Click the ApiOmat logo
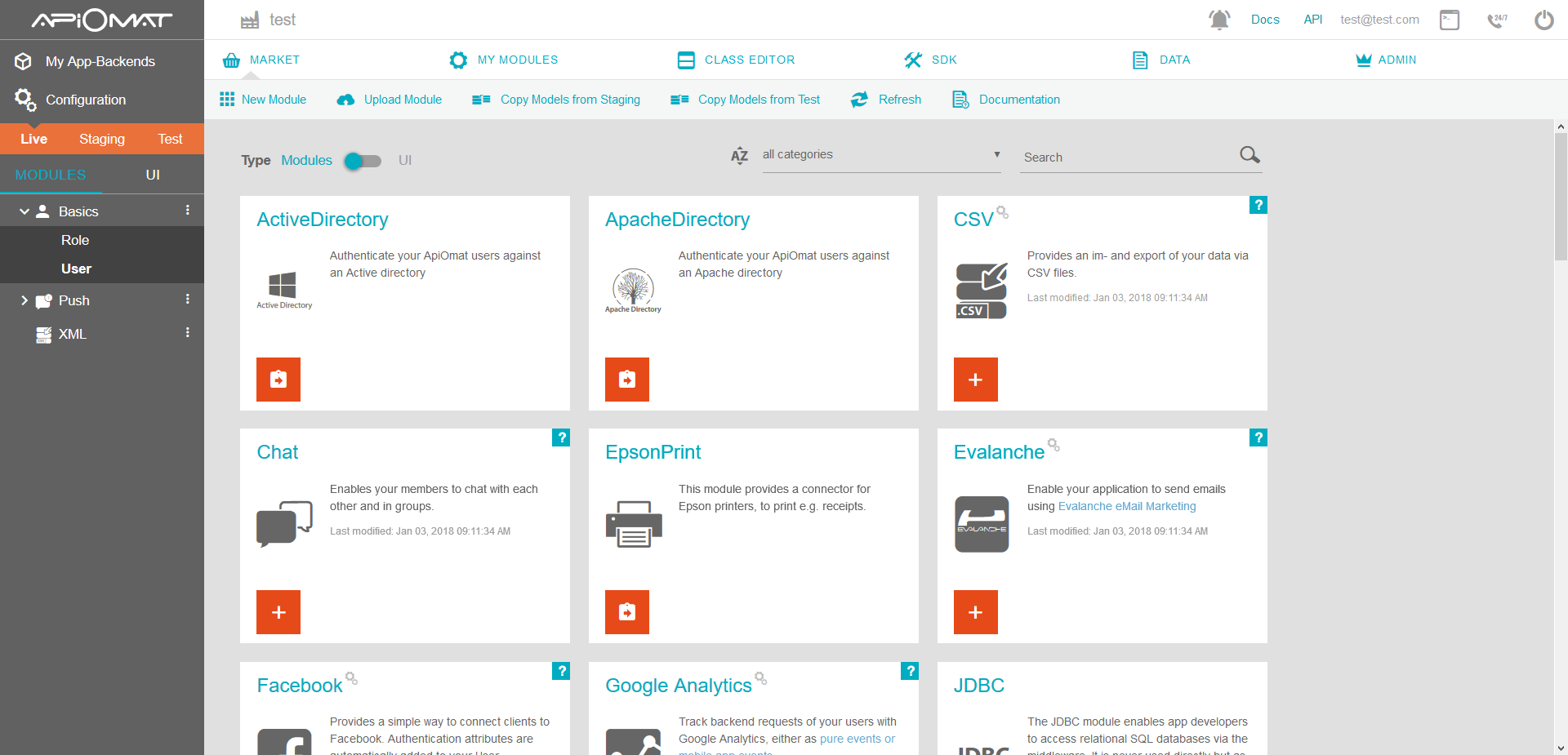Screen dimensions: 1568x755 (x=101, y=20)
